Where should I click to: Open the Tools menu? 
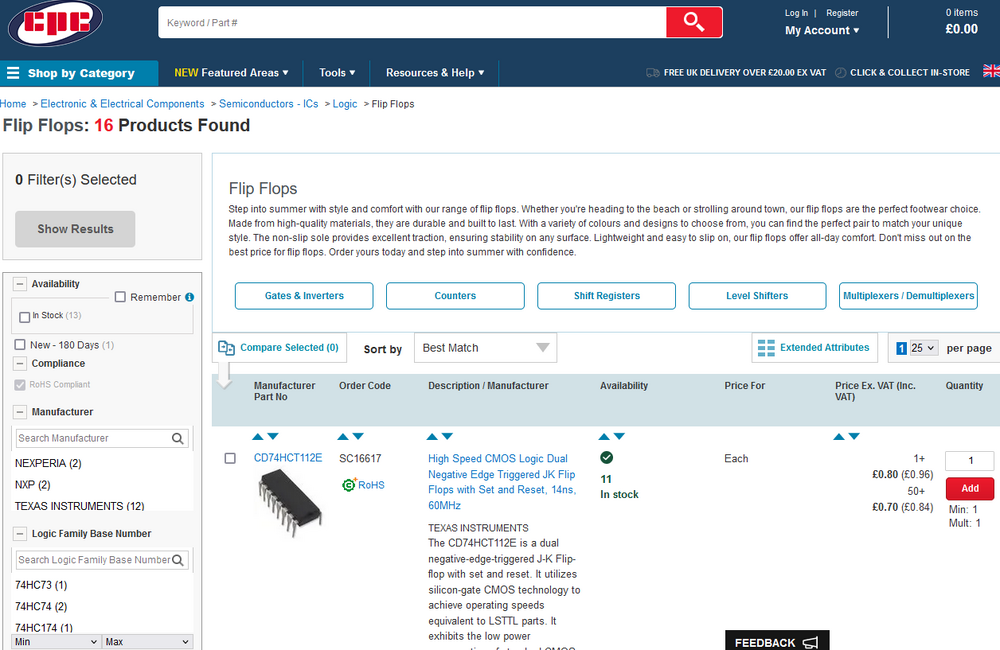(x=337, y=73)
